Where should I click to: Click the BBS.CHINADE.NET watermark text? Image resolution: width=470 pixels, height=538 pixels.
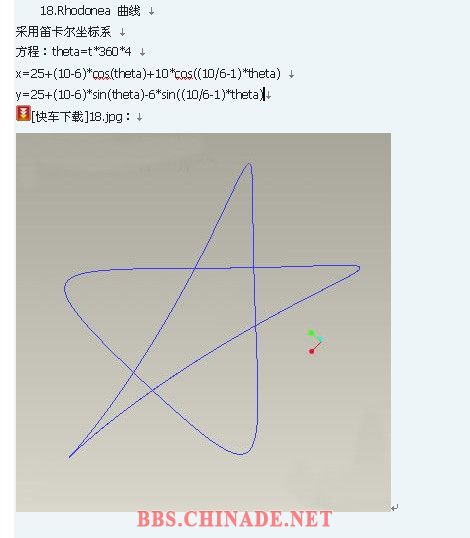[235, 519]
